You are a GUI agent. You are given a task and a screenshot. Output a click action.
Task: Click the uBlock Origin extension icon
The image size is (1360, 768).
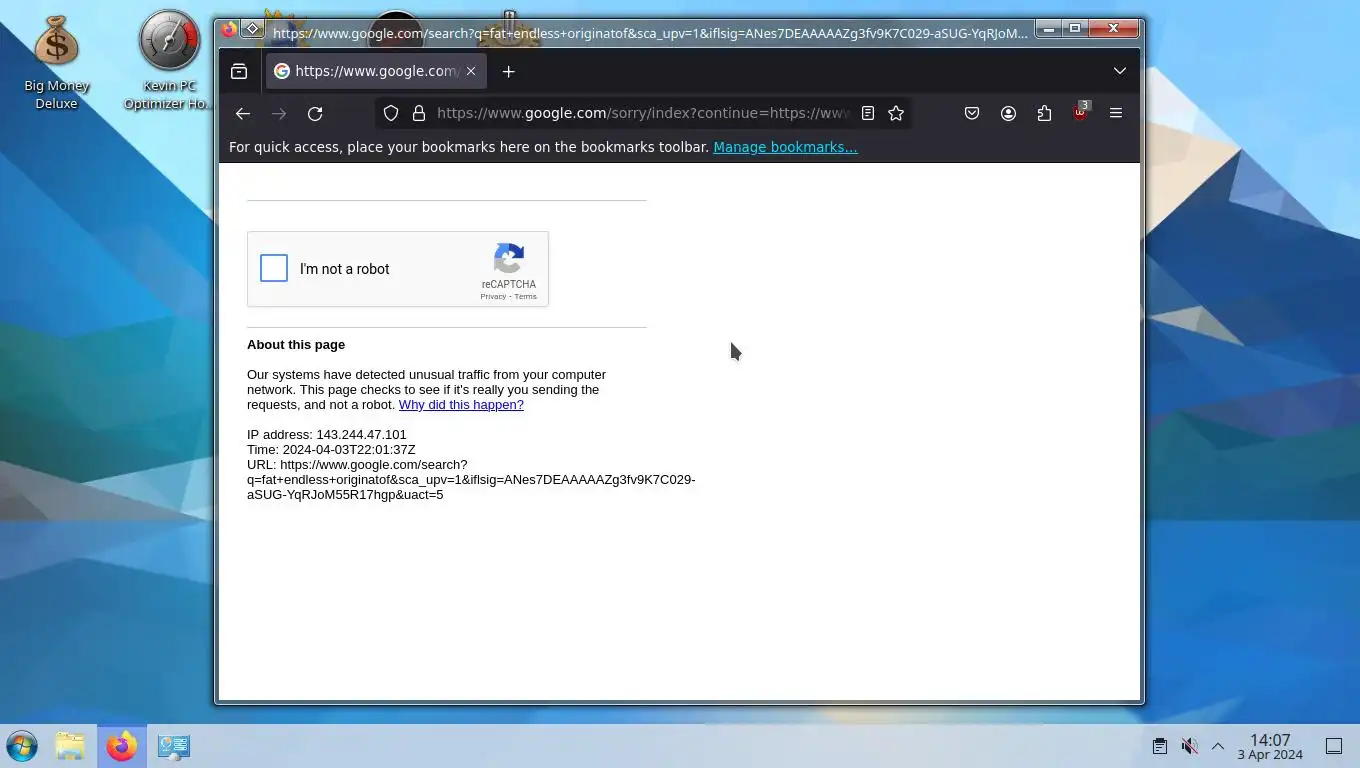[x=1080, y=113]
